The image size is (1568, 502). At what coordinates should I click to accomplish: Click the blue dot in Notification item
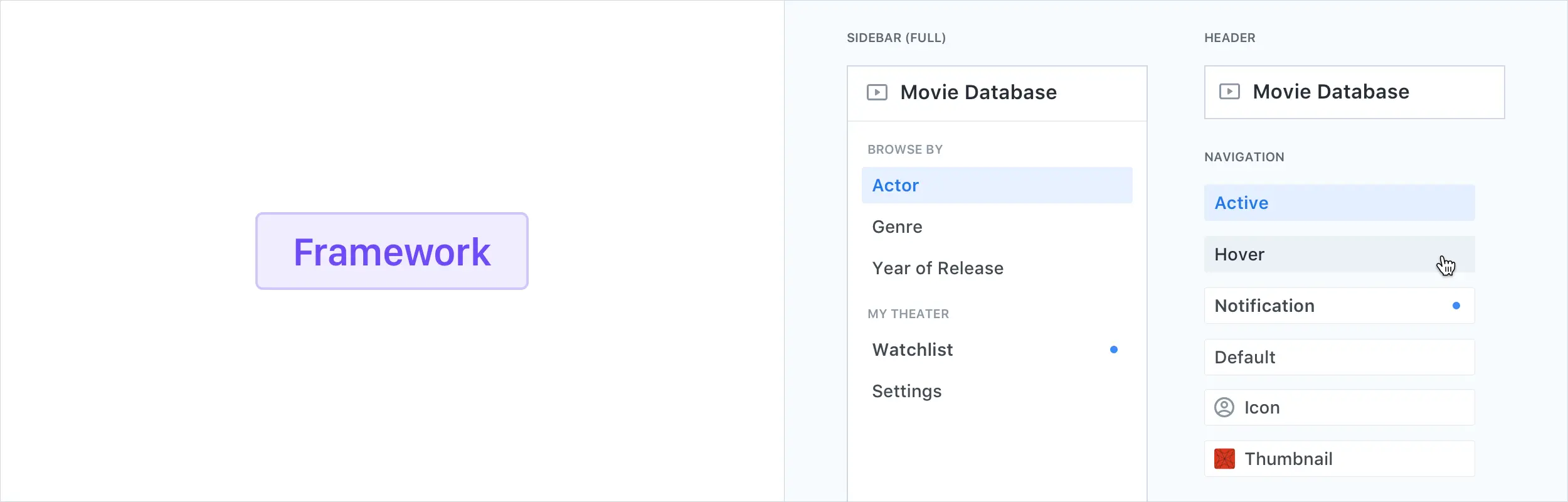pyautogui.click(x=1456, y=306)
